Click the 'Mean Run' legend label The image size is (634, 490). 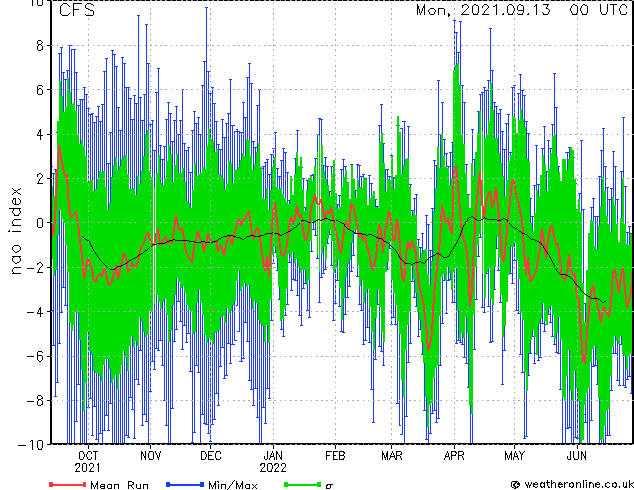click(120, 485)
